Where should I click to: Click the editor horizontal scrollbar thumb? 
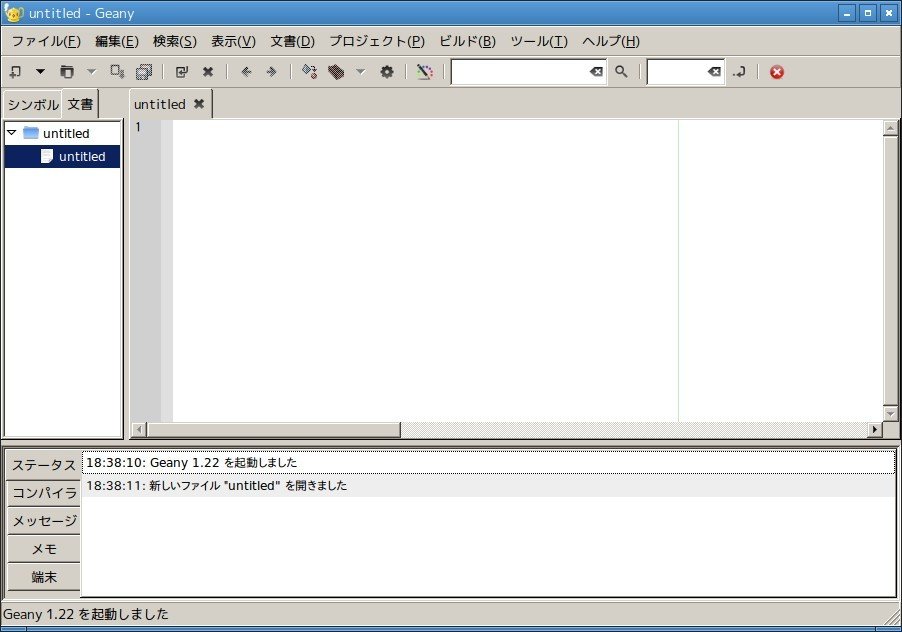[274, 430]
